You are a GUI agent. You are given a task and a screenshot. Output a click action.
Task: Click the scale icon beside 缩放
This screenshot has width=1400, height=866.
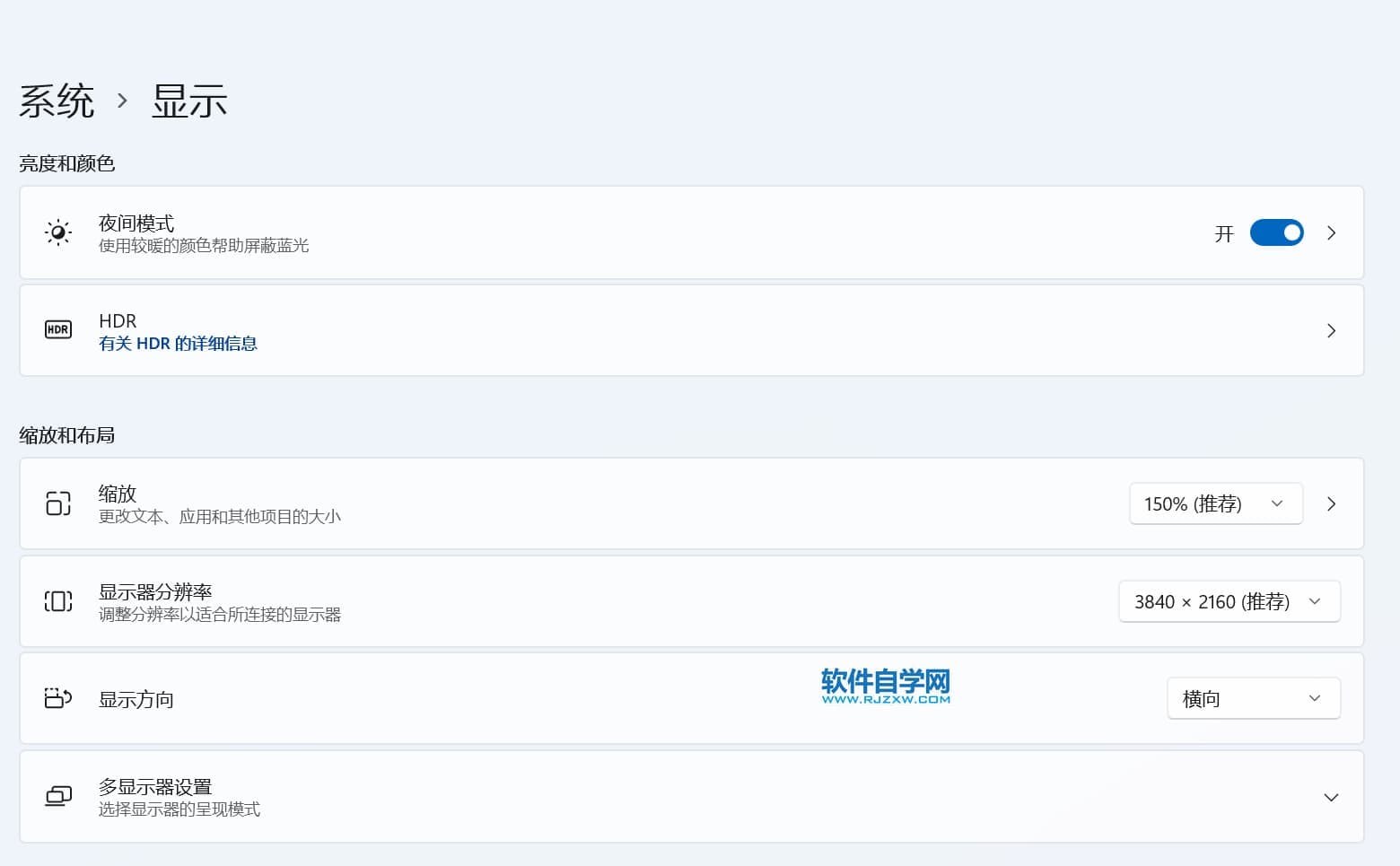[58, 503]
